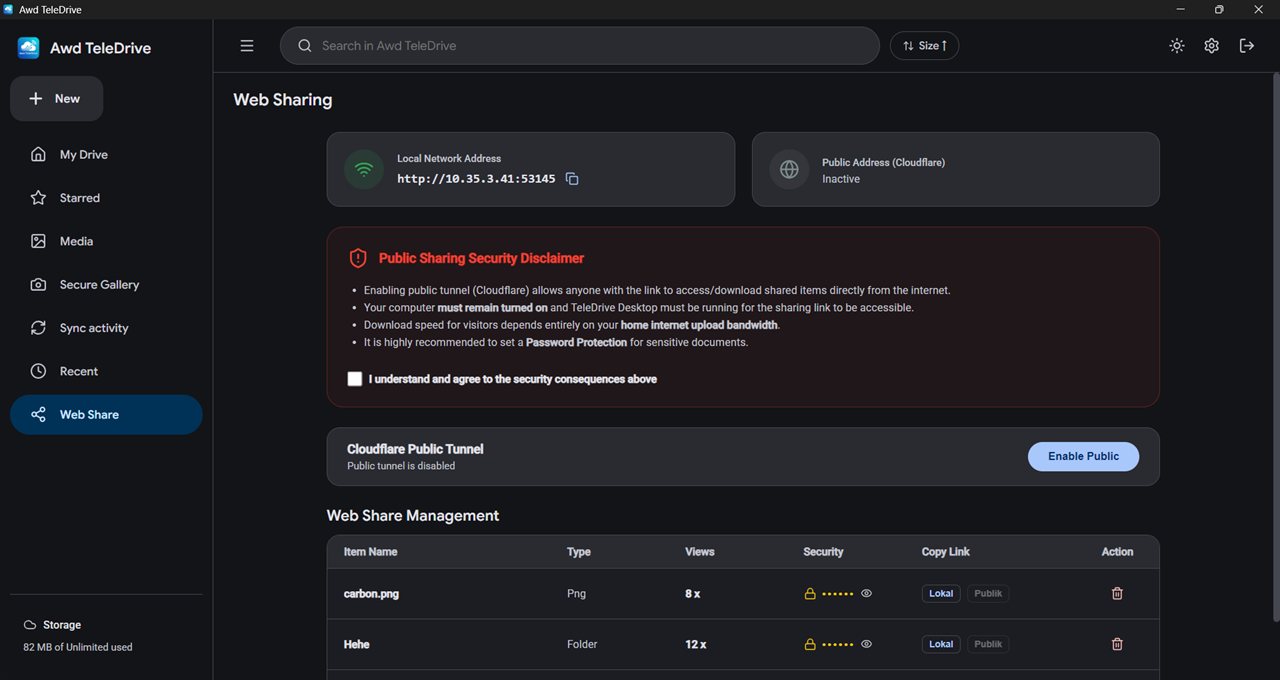Click the globe icon for Public Address
The width and height of the screenshot is (1280, 680).
click(789, 169)
